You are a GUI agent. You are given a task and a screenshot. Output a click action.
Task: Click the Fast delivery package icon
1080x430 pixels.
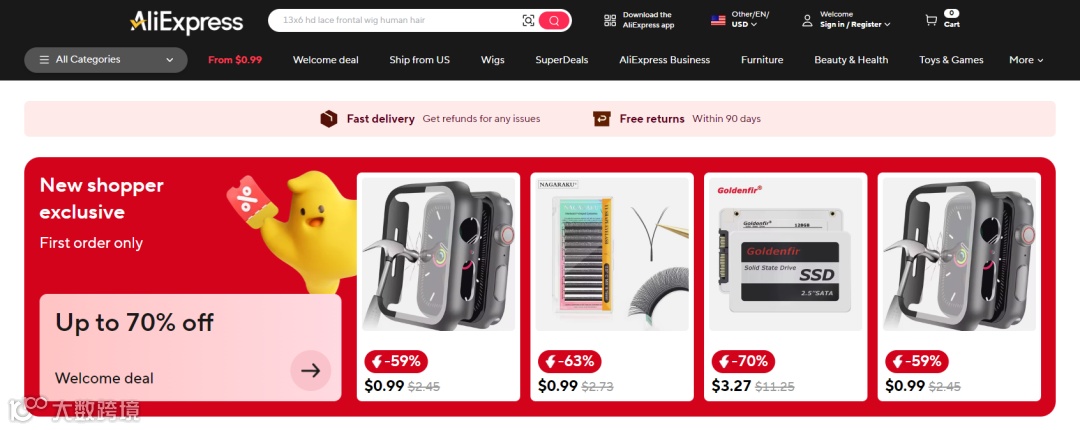coord(329,119)
